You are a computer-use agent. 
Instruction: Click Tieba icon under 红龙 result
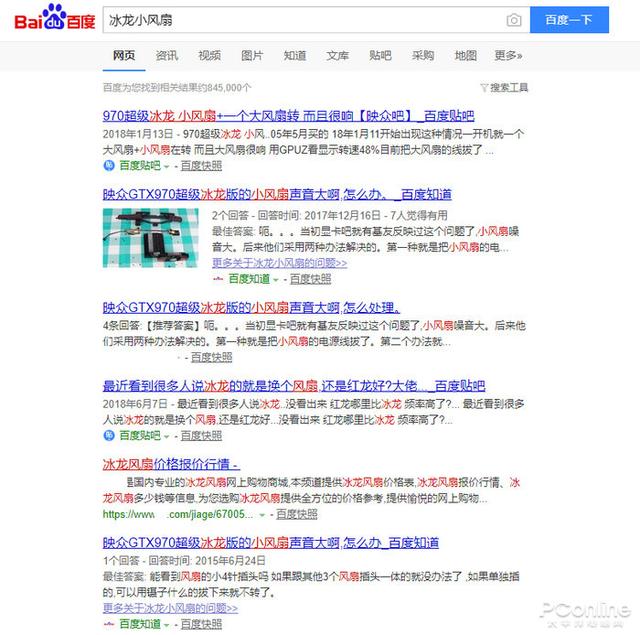[109, 435]
